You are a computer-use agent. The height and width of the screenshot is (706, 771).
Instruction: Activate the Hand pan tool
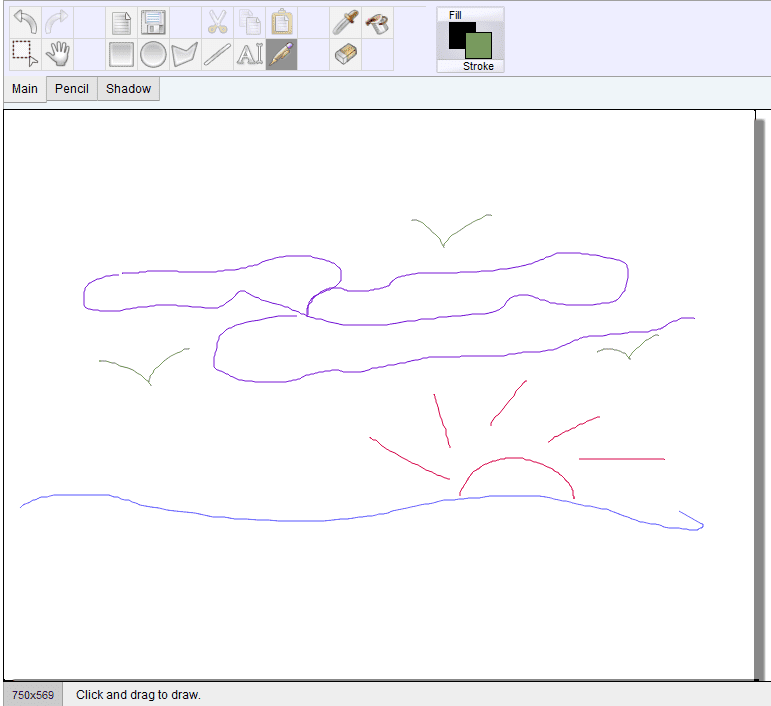pyautogui.click(x=57, y=54)
